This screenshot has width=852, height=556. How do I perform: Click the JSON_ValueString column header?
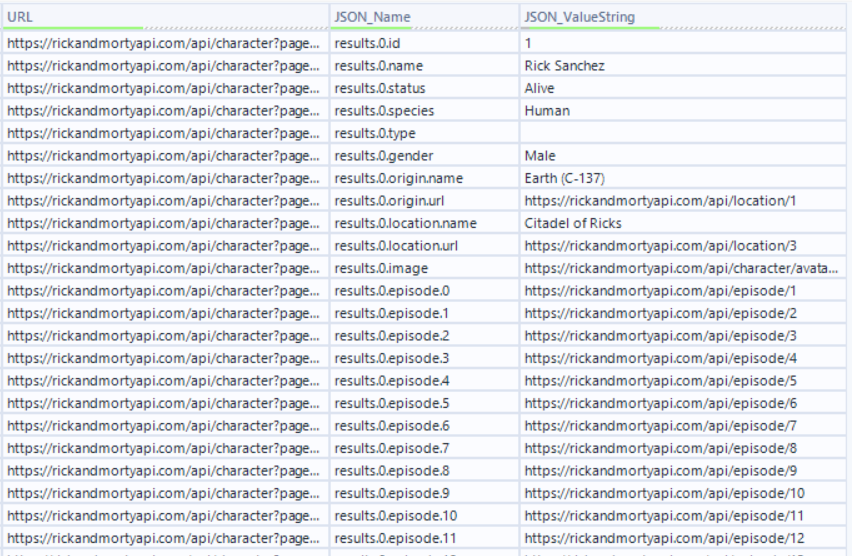(x=683, y=17)
